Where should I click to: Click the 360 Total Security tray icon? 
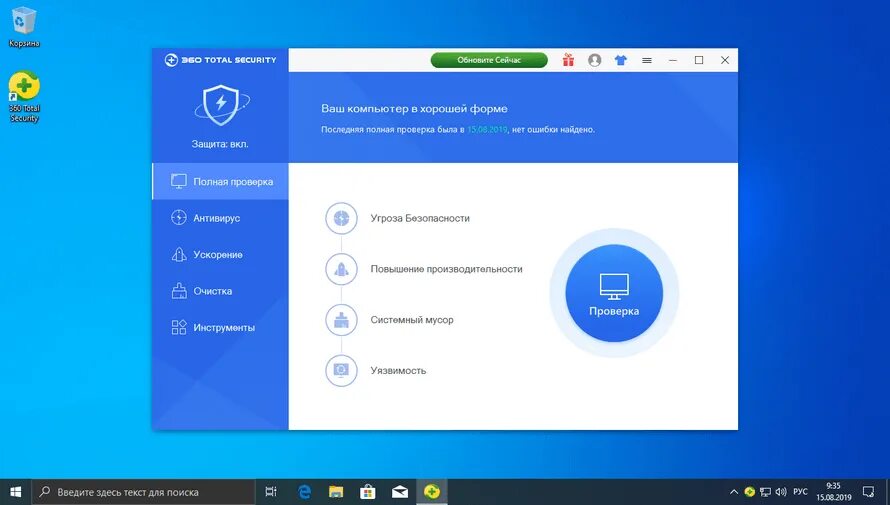pos(750,492)
